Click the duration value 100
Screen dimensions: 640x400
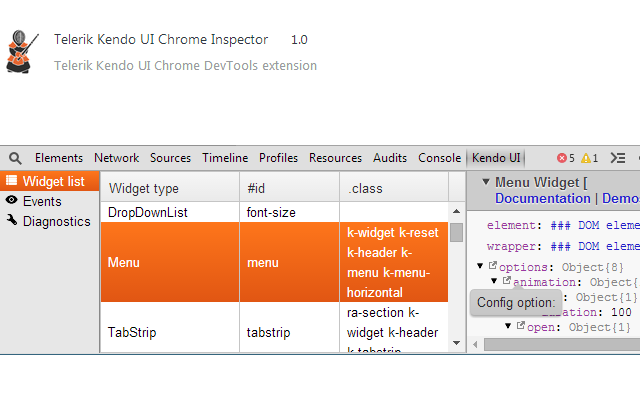point(621,312)
